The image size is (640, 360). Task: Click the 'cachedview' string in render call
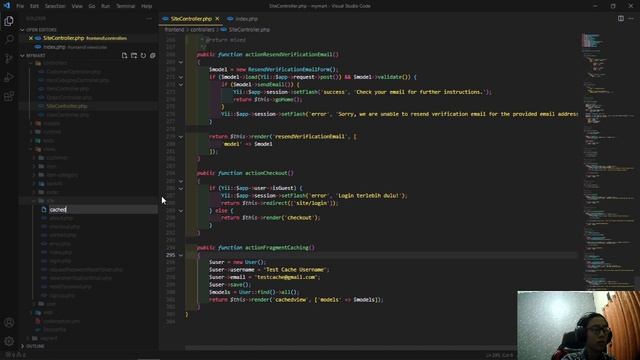coord(290,300)
